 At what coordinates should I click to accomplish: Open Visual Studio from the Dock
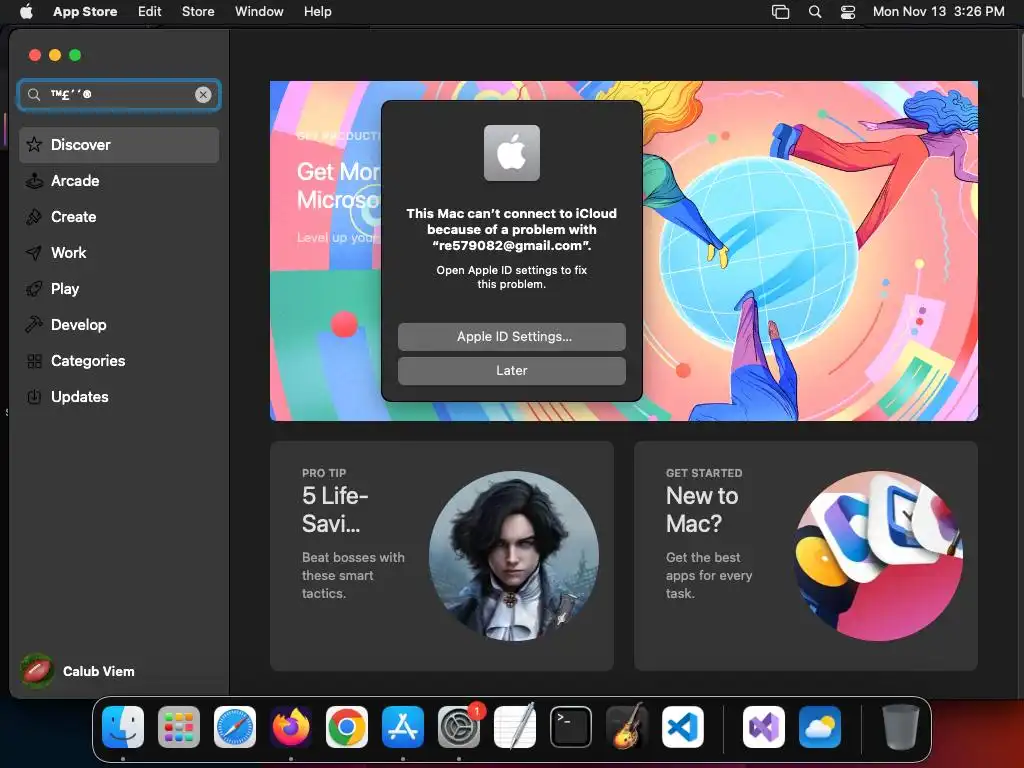763,726
